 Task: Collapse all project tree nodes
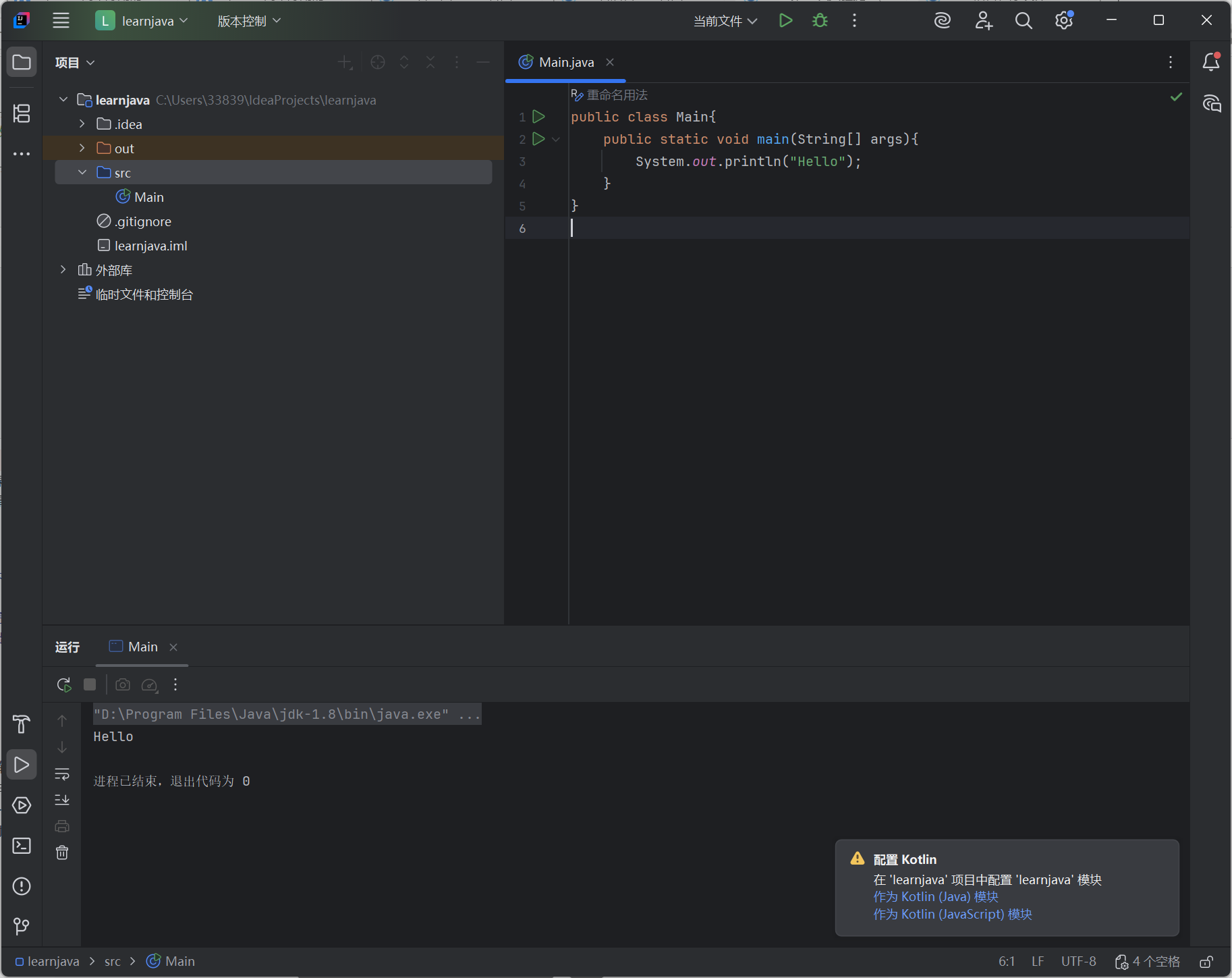430,62
